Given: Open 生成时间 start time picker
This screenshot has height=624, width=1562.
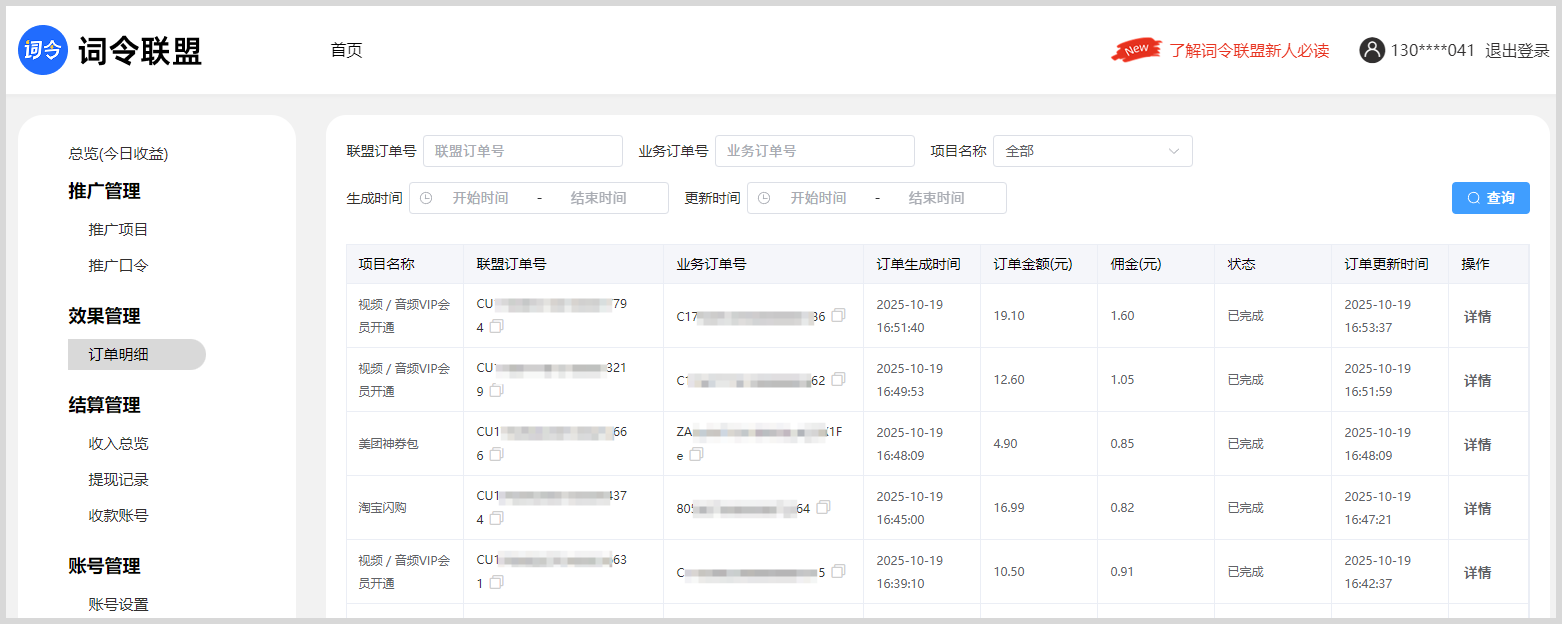Looking at the screenshot, I should coord(480,198).
